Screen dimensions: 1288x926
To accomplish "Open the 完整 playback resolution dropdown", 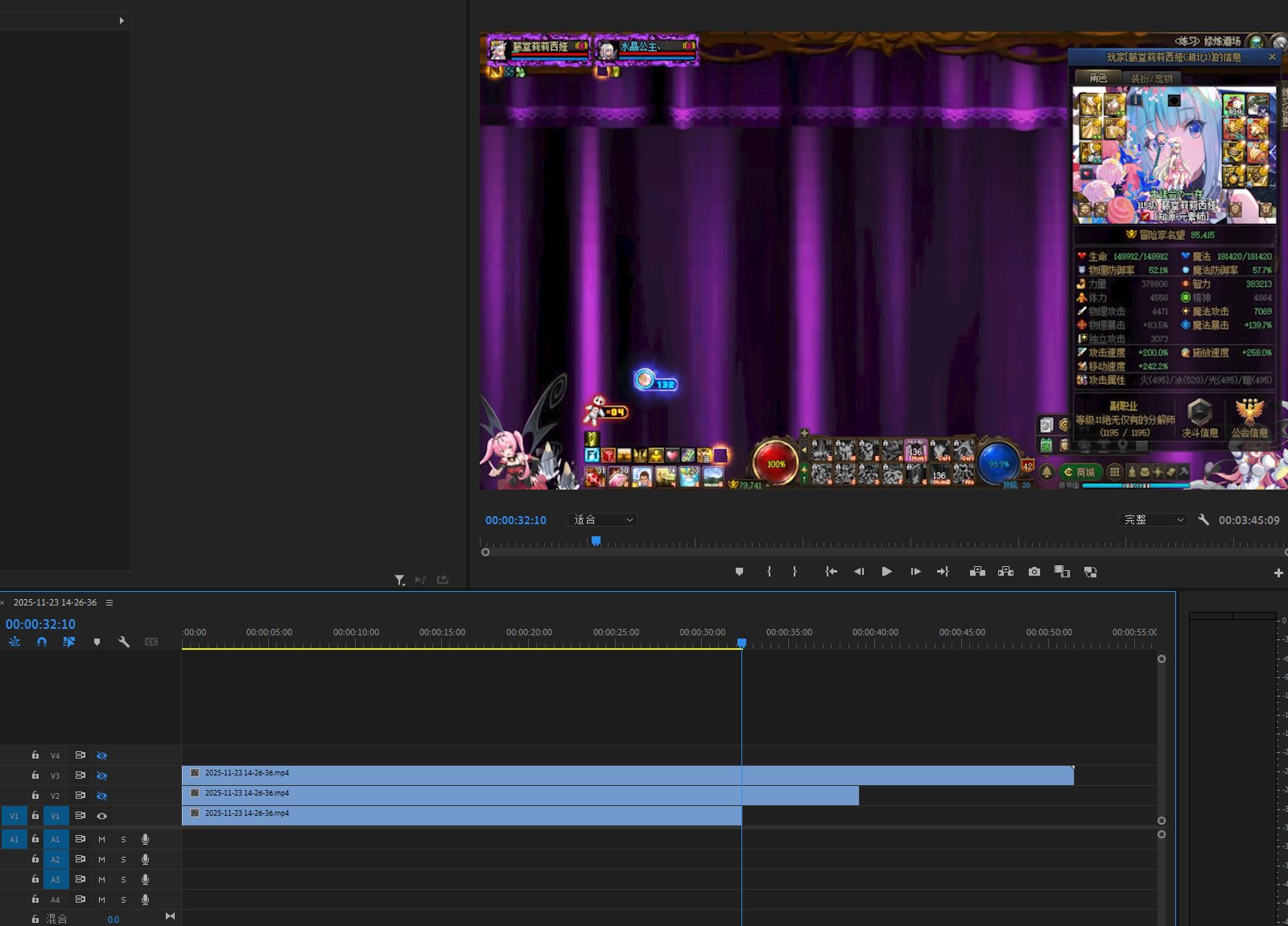I will tap(1153, 520).
